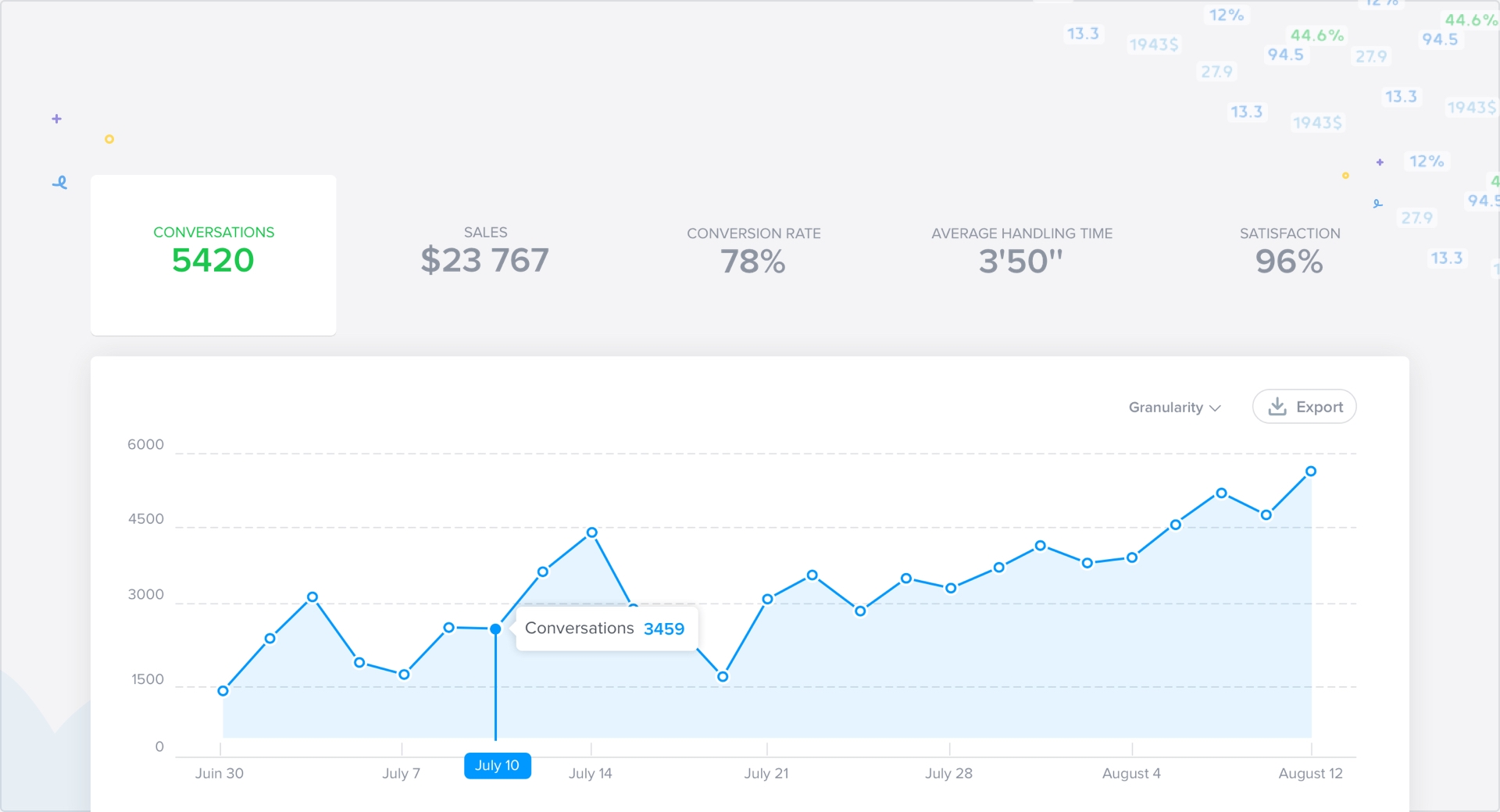The width and height of the screenshot is (1500, 812).
Task: Select the Juin 30 first data point
Action: (x=223, y=690)
